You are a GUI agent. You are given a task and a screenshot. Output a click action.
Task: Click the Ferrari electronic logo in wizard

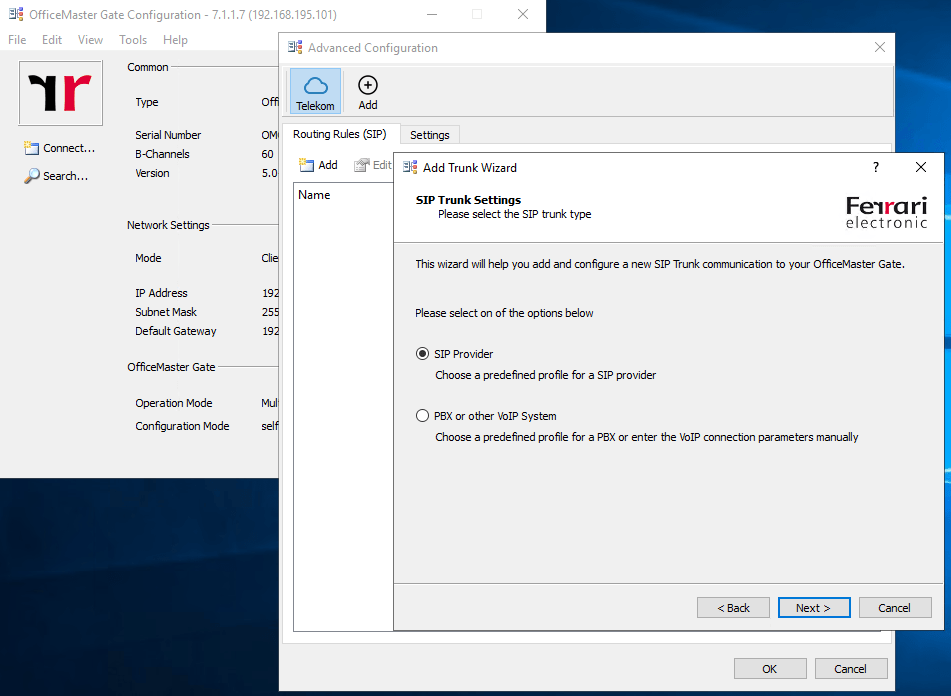pos(886,212)
